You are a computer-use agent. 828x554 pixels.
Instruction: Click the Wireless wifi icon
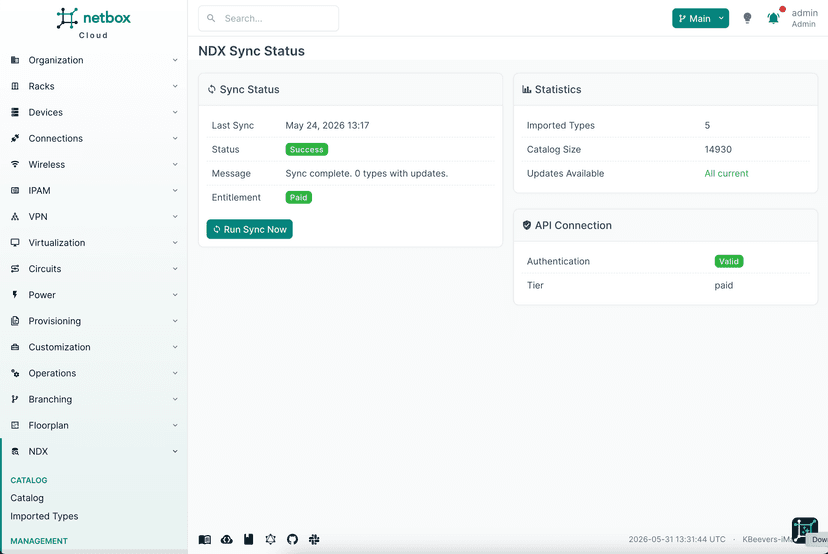click(x=15, y=164)
